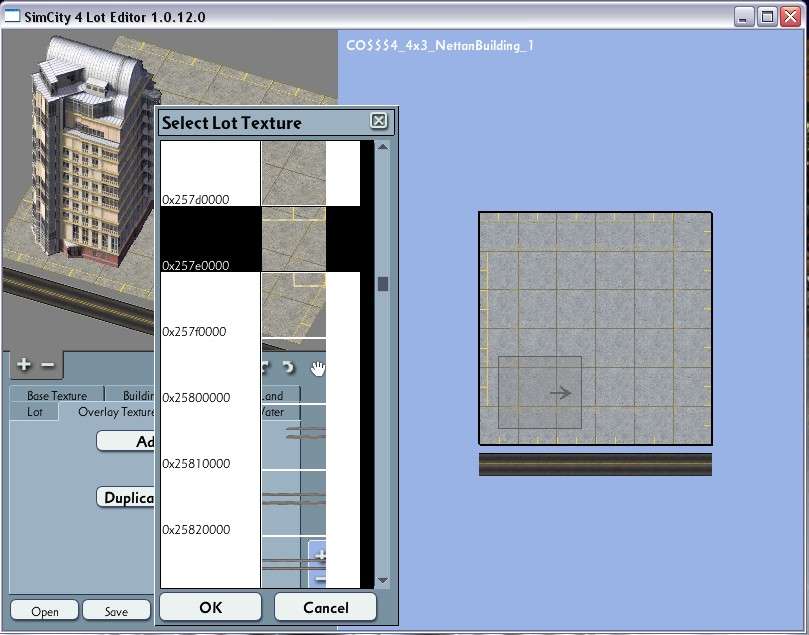Zoom out the 3D preview with minus icon

click(x=47, y=365)
